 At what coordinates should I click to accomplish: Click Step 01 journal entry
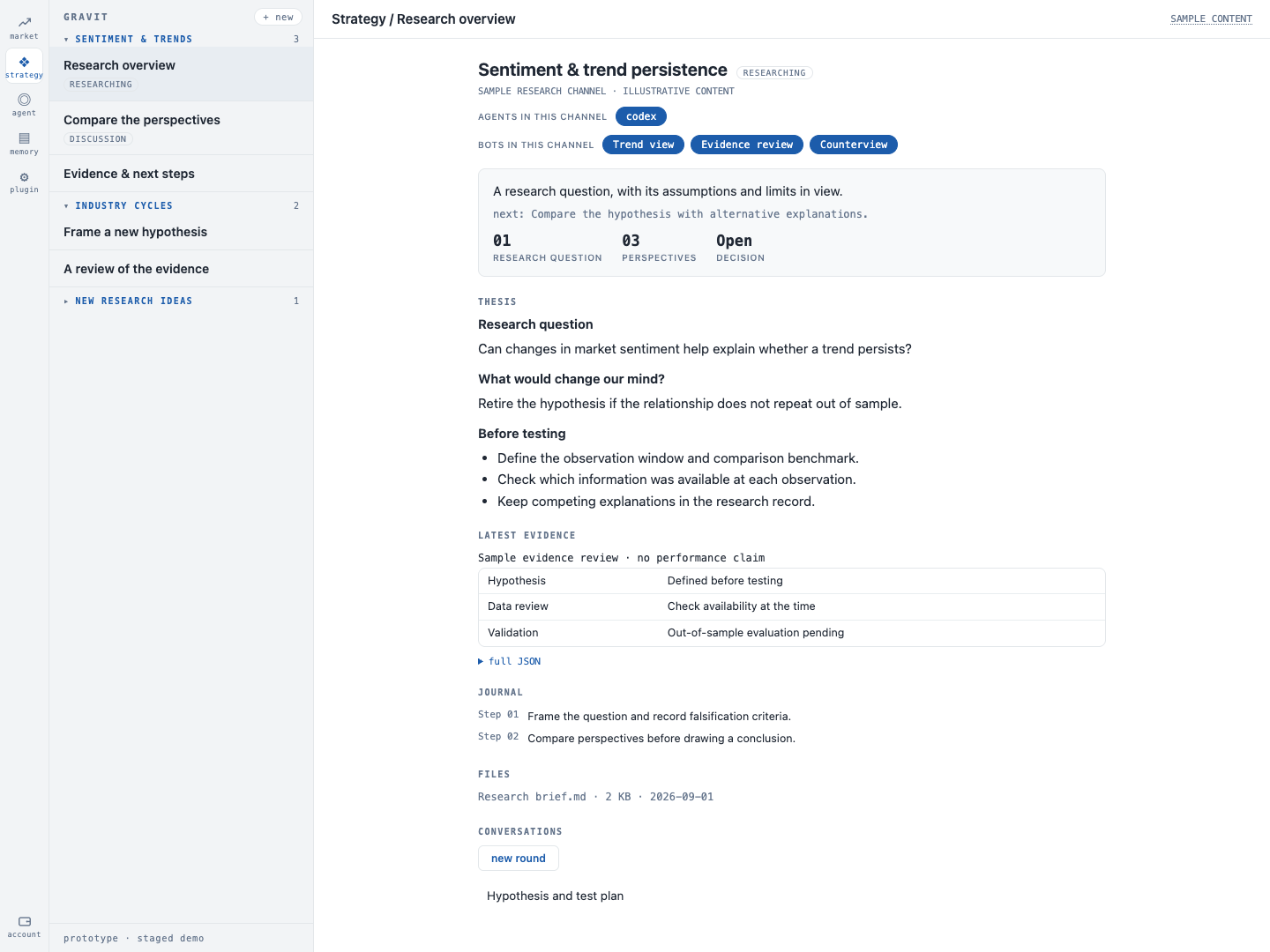click(x=635, y=716)
